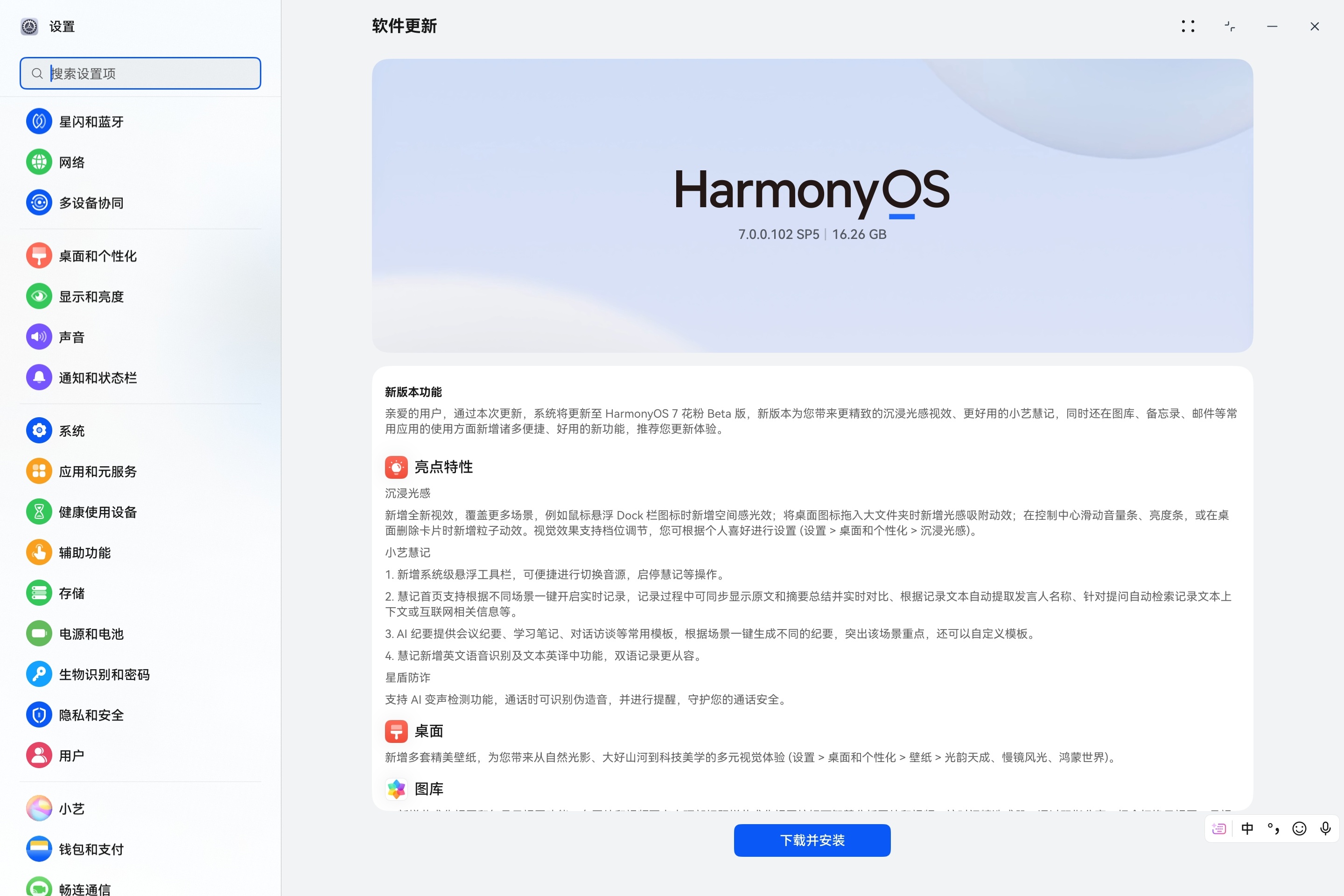1344x896 pixels.
Task: Click the punctuation mode icon
Action: [1273, 829]
